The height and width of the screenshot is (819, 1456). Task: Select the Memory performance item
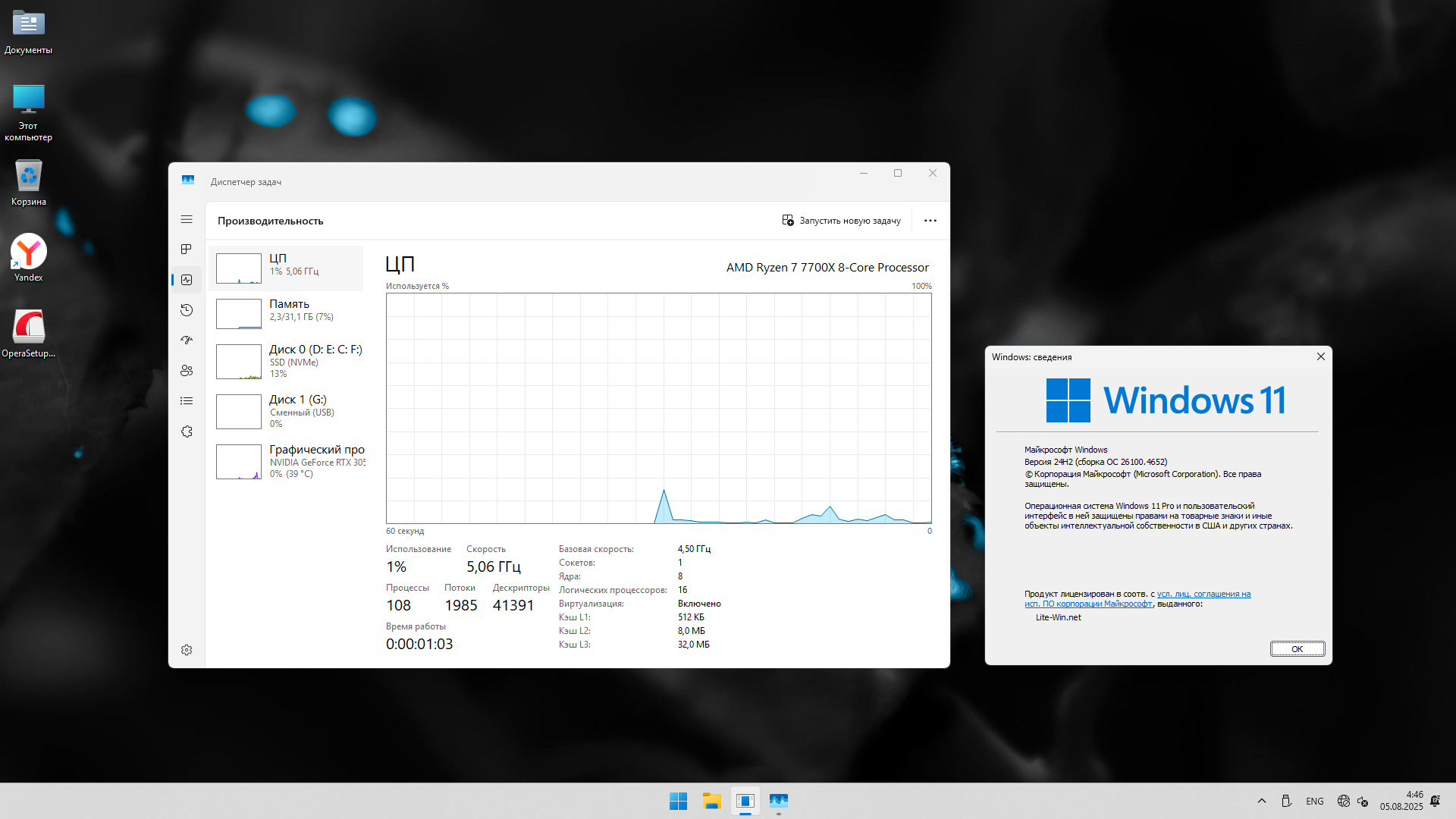click(x=287, y=312)
